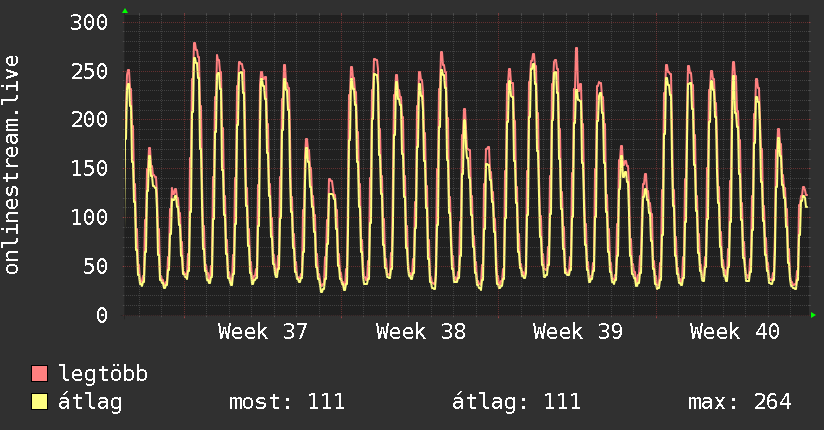824x430 pixels.
Task: Click the onlinestream.live vertical axis title
Action: click(x=11, y=165)
